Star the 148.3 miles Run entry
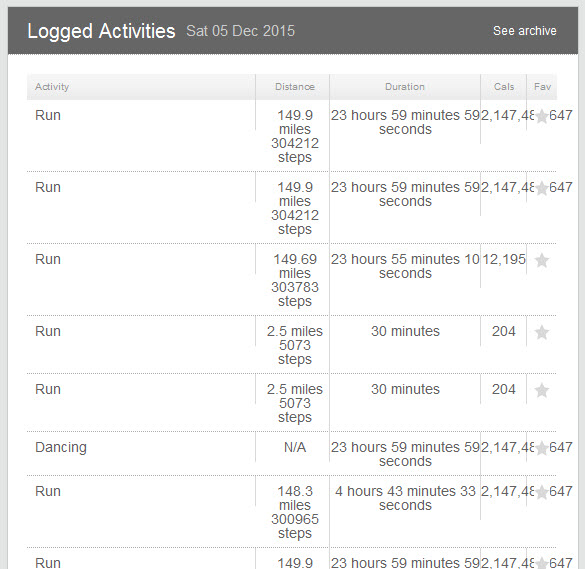 (542, 493)
